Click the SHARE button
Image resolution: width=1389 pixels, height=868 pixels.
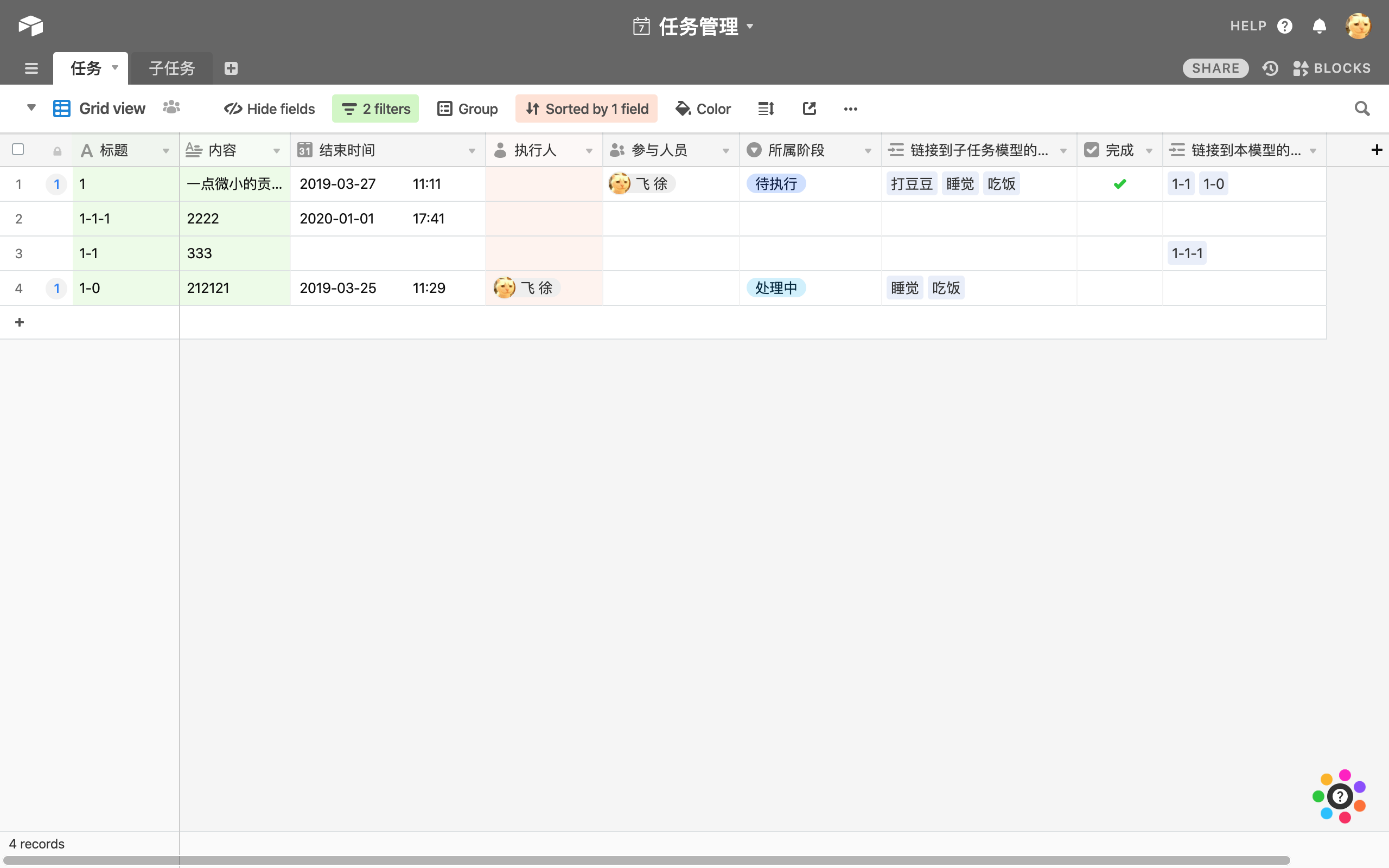pos(1215,68)
